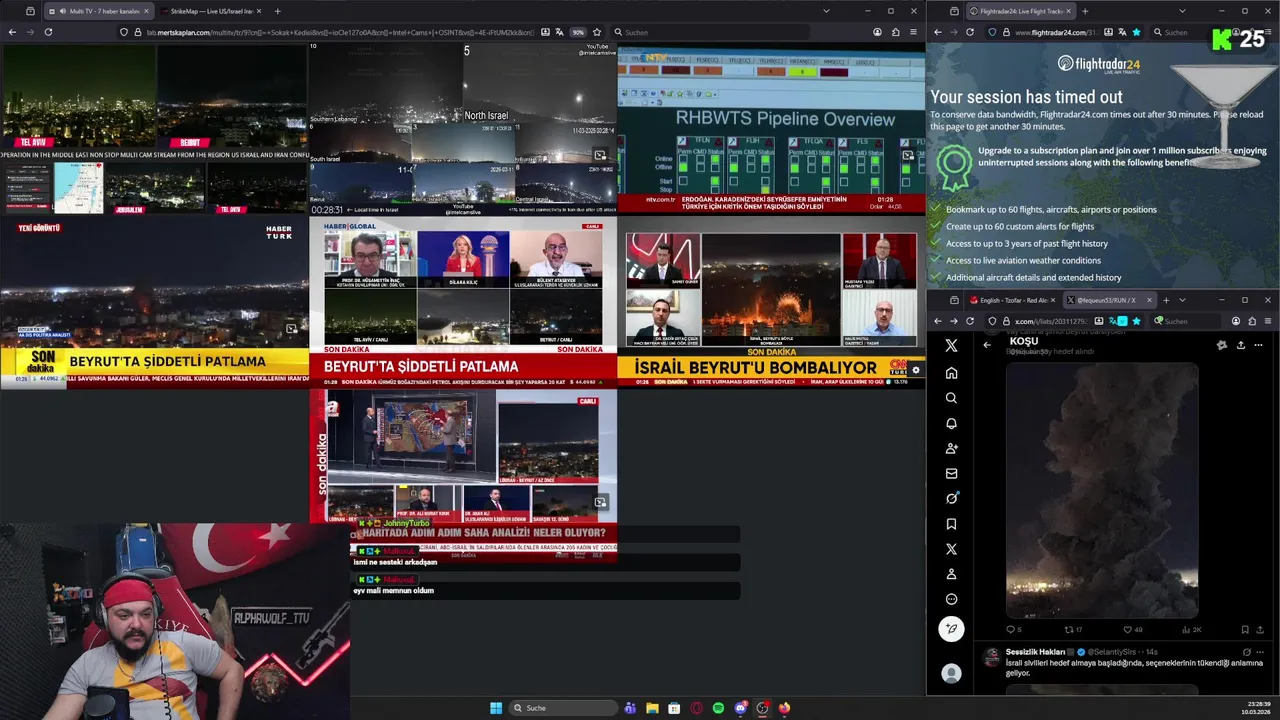
Task: Open Firefox from taskbar
Action: [784, 708]
